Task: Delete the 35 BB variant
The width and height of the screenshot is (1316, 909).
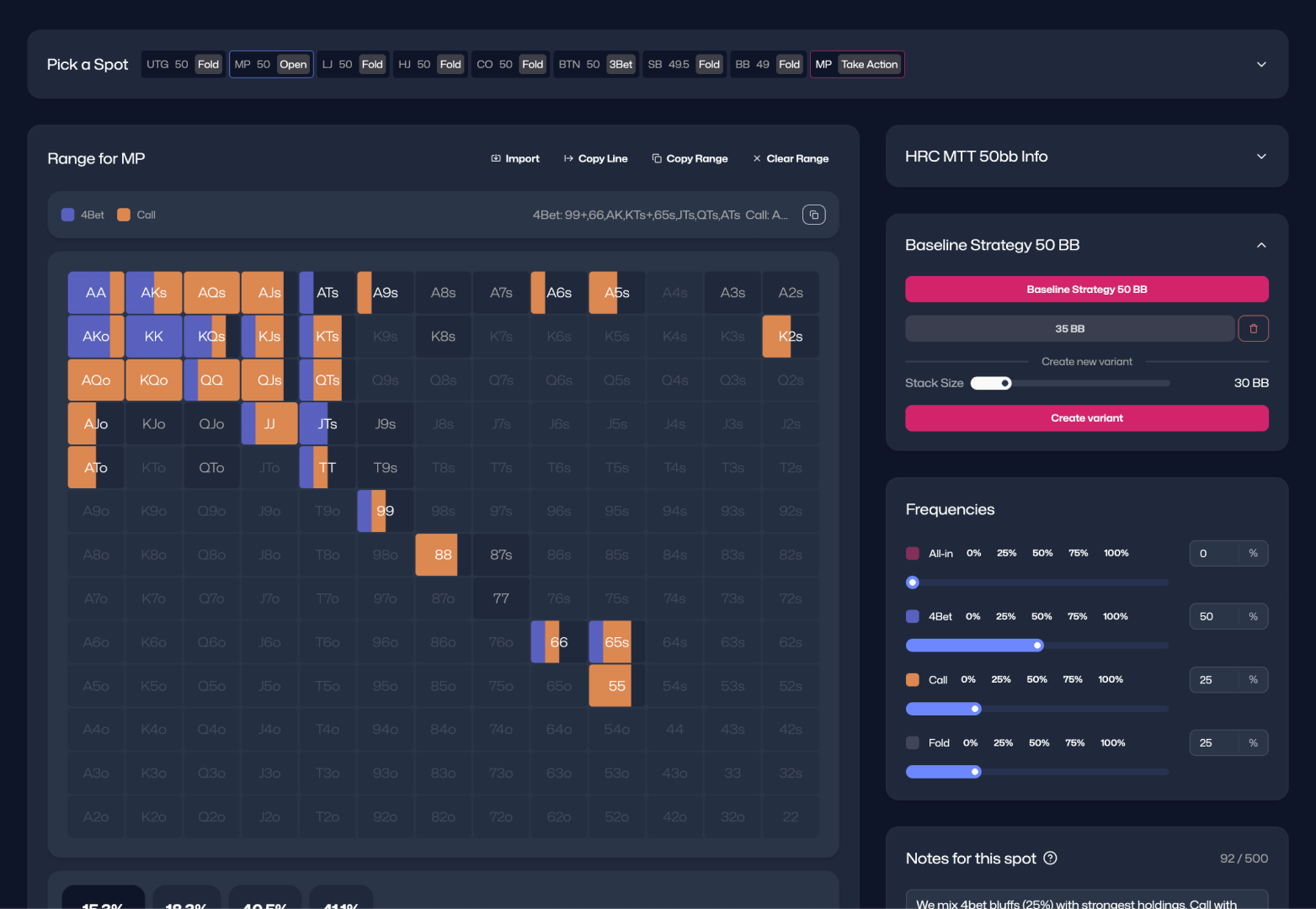Action: click(1253, 329)
